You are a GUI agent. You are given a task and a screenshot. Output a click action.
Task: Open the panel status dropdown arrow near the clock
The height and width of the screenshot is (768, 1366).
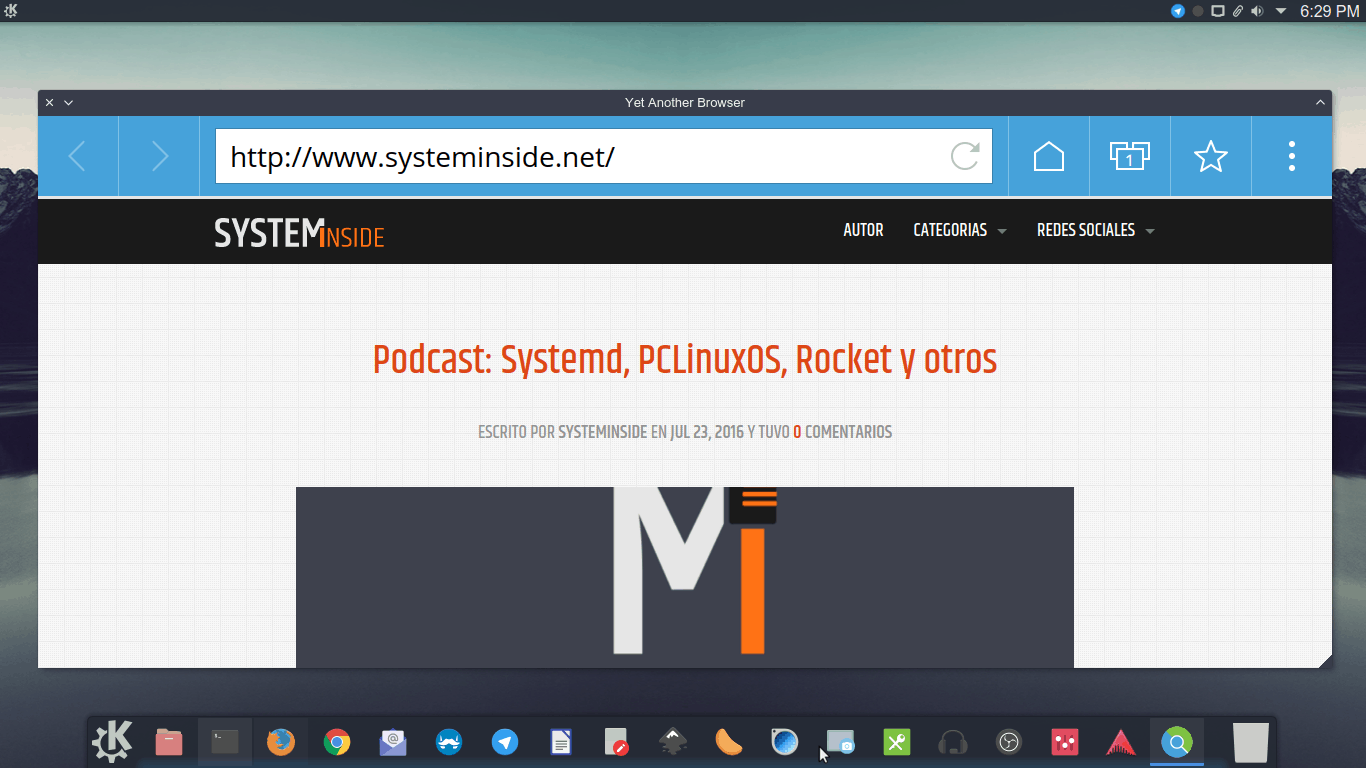pos(1280,11)
